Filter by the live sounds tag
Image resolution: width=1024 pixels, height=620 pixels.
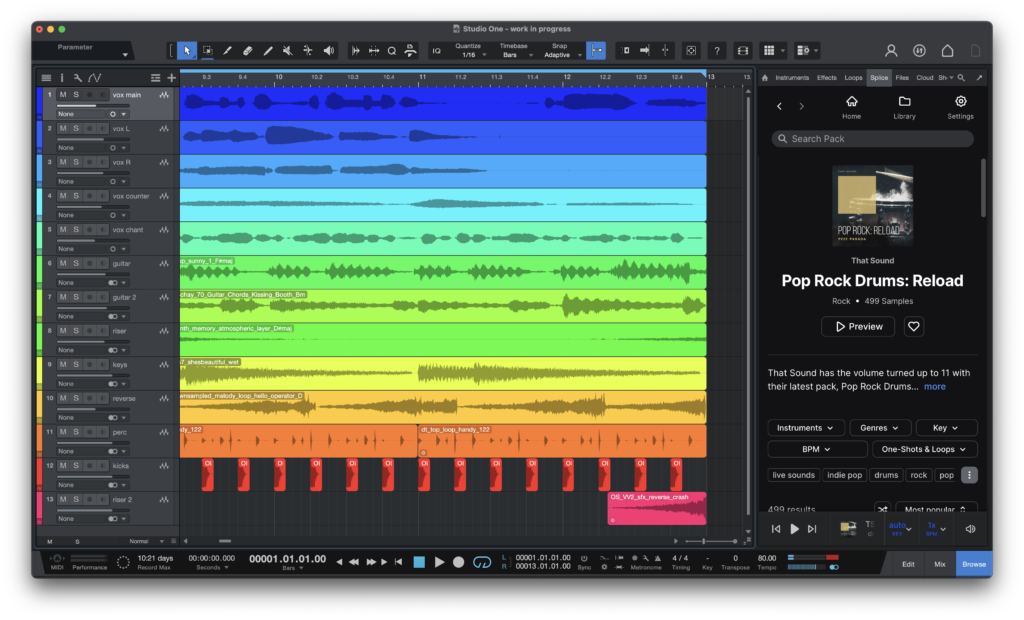coord(793,475)
